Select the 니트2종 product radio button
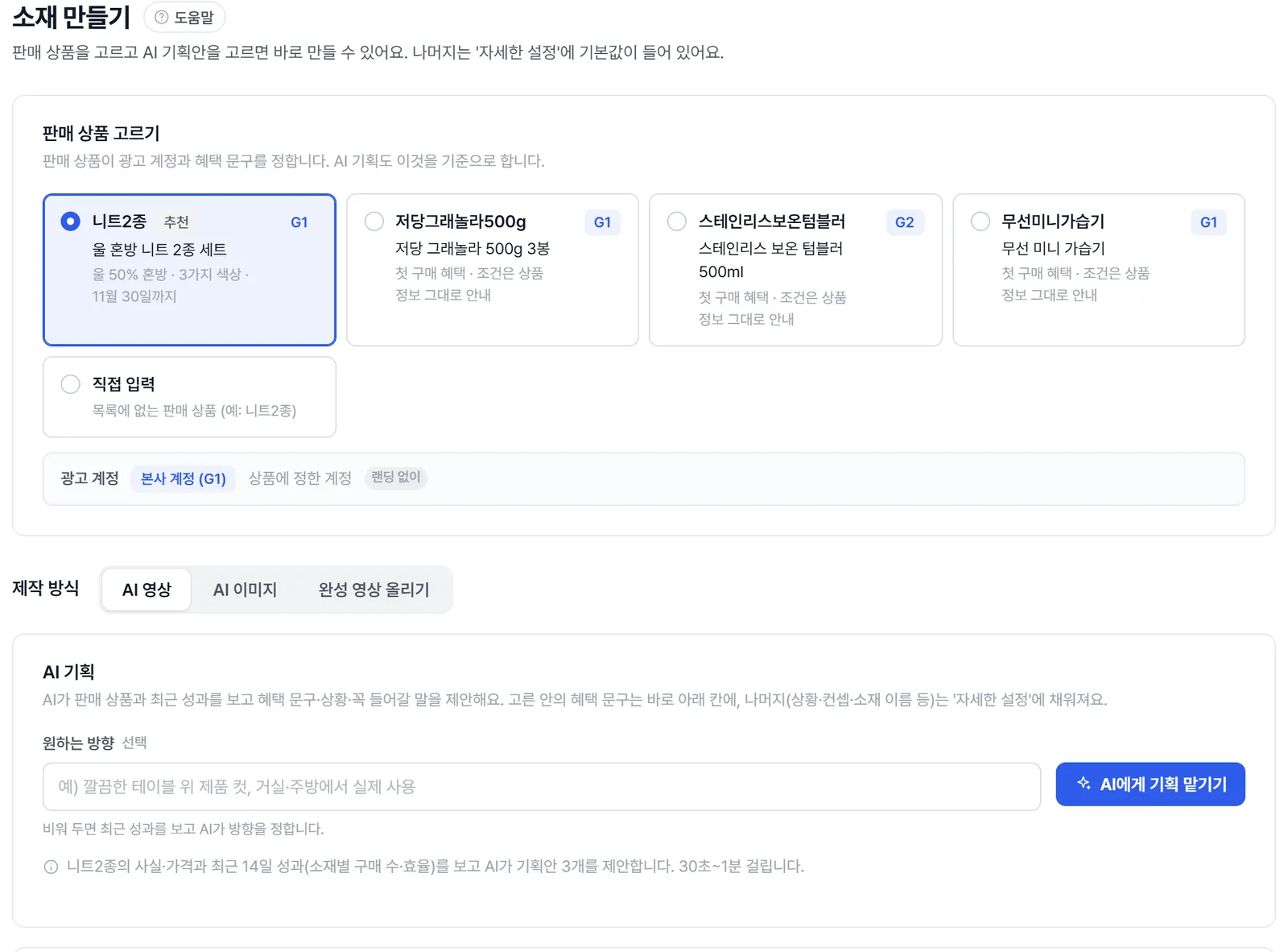Image resolution: width=1288 pixels, height=952 pixels. point(71,221)
